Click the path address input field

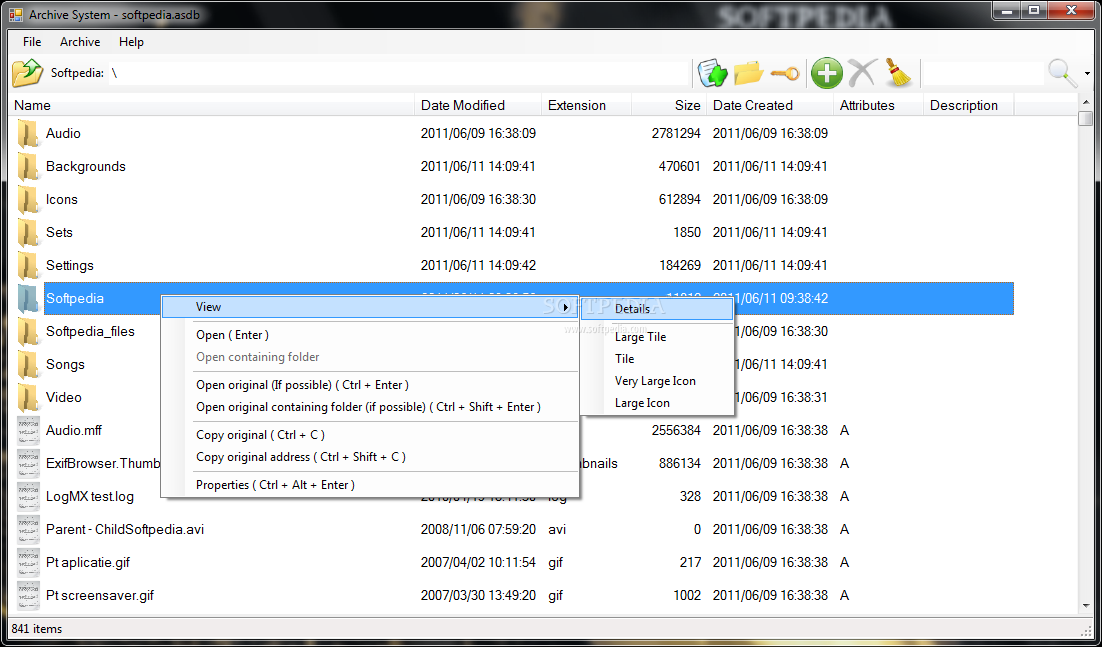tap(398, 73)
